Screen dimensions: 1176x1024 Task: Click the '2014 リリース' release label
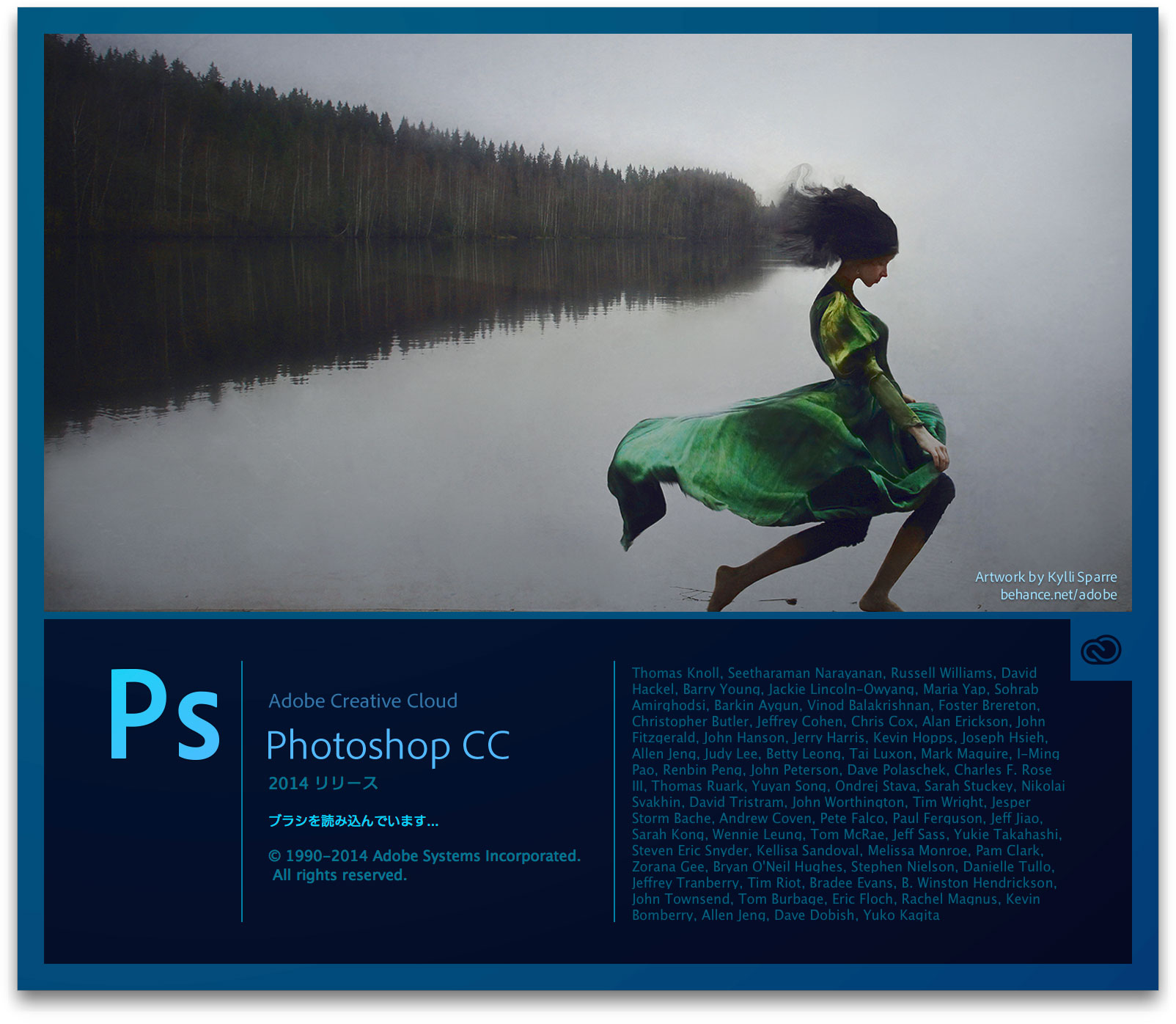pos(323,783)
